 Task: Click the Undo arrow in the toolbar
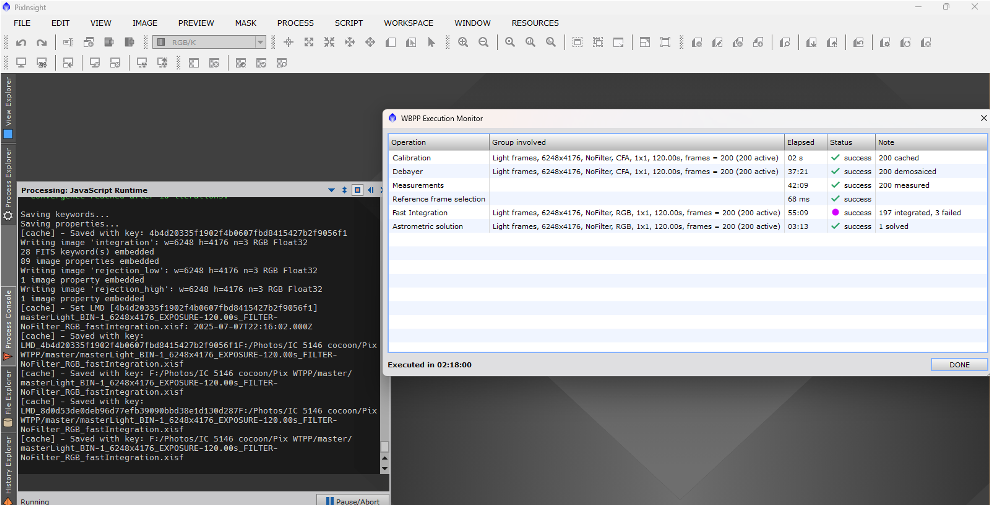click(x=21, y=43)
